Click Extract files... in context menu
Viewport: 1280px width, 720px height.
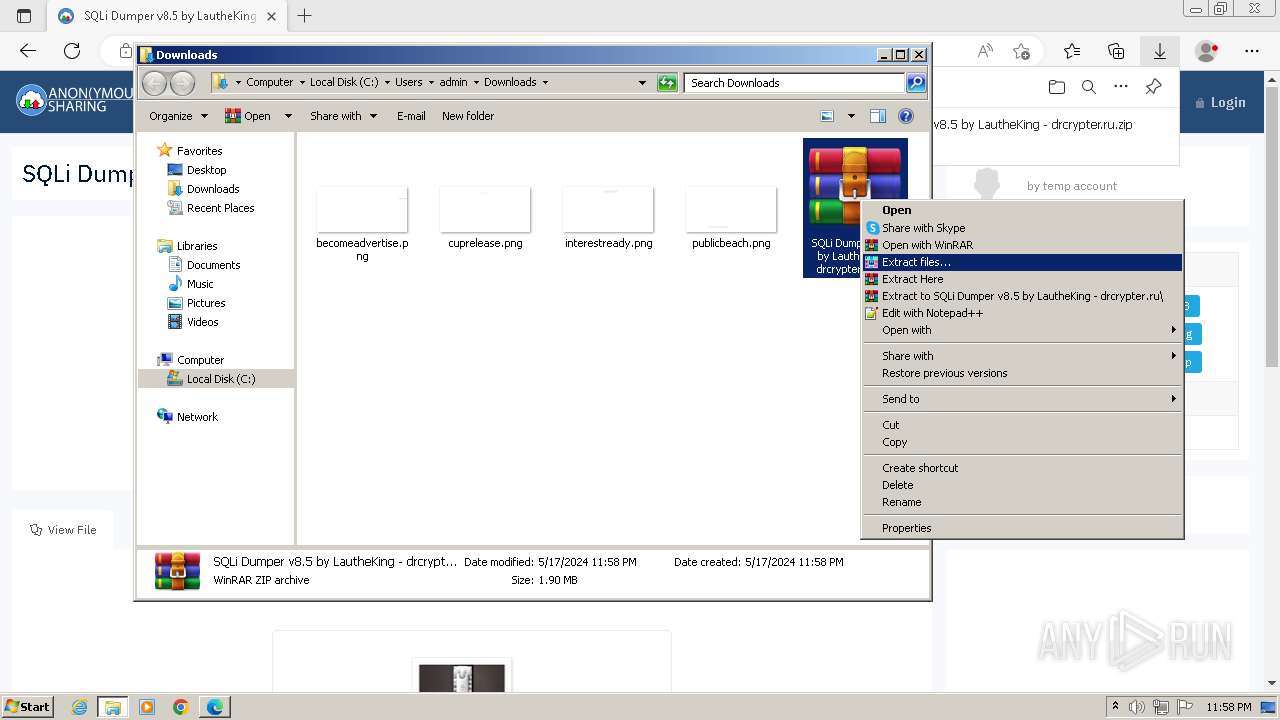(1022, 262)
